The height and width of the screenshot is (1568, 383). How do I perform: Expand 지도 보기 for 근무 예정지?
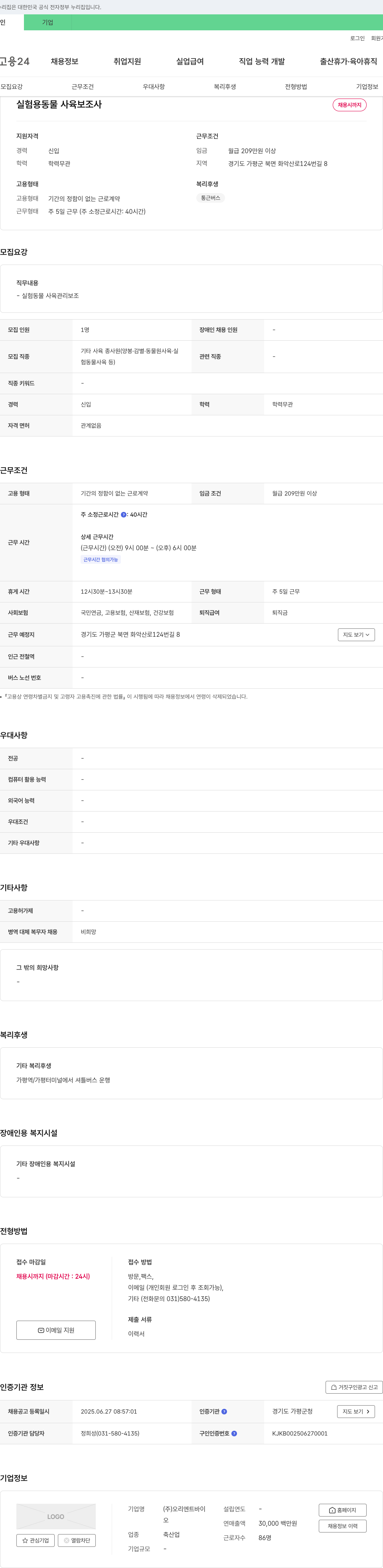(x=356, y=635)
